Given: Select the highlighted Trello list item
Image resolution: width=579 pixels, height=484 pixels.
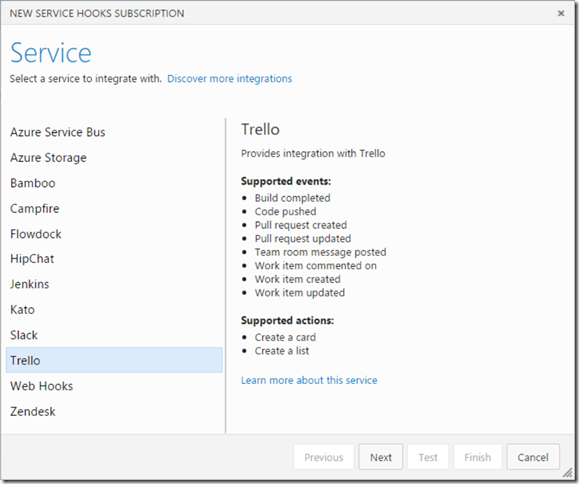Looking at the screenshot, I should [114, 360].
